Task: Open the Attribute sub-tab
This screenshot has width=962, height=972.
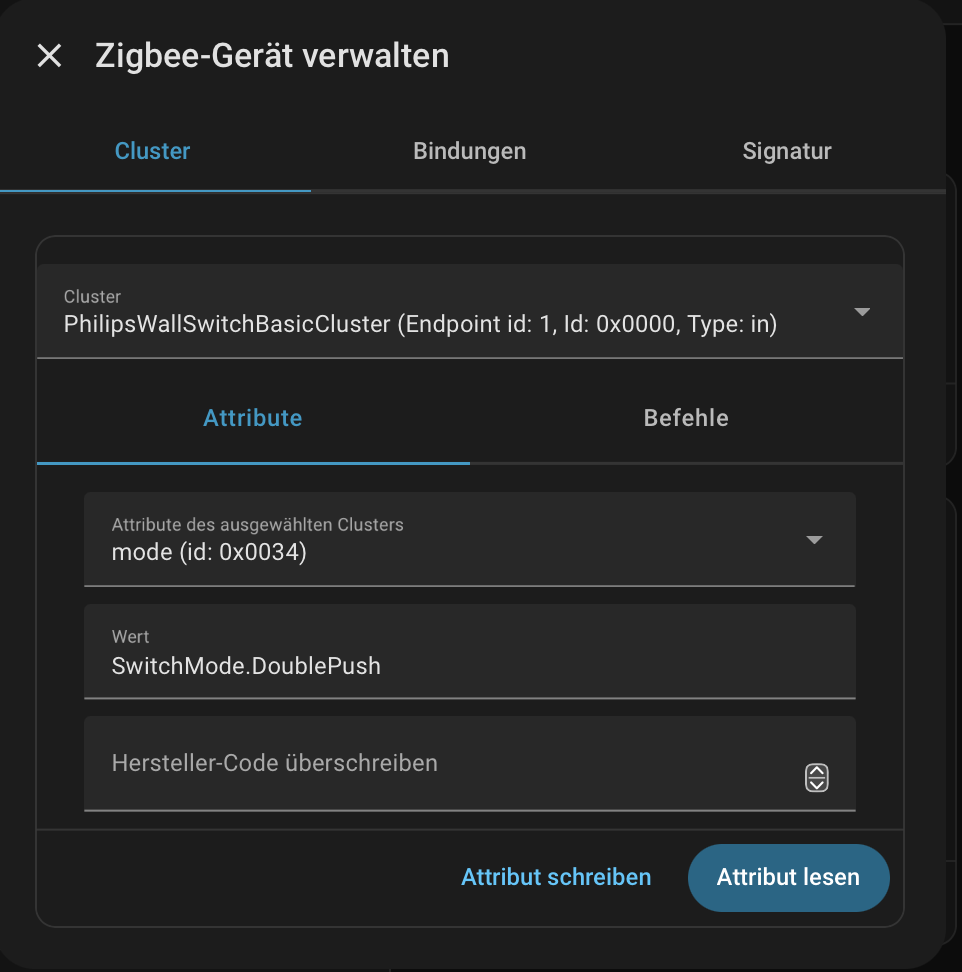Action: [x=252, y=417]
